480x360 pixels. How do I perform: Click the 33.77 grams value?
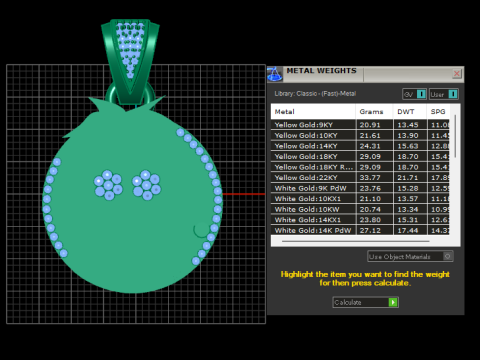(370, 178)
